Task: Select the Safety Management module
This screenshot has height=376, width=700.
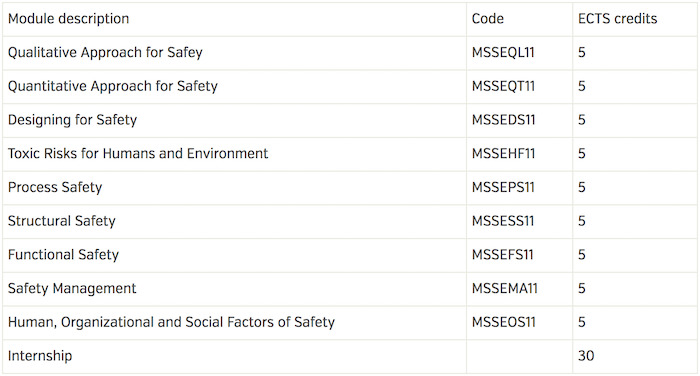Action: coord(72,288)
